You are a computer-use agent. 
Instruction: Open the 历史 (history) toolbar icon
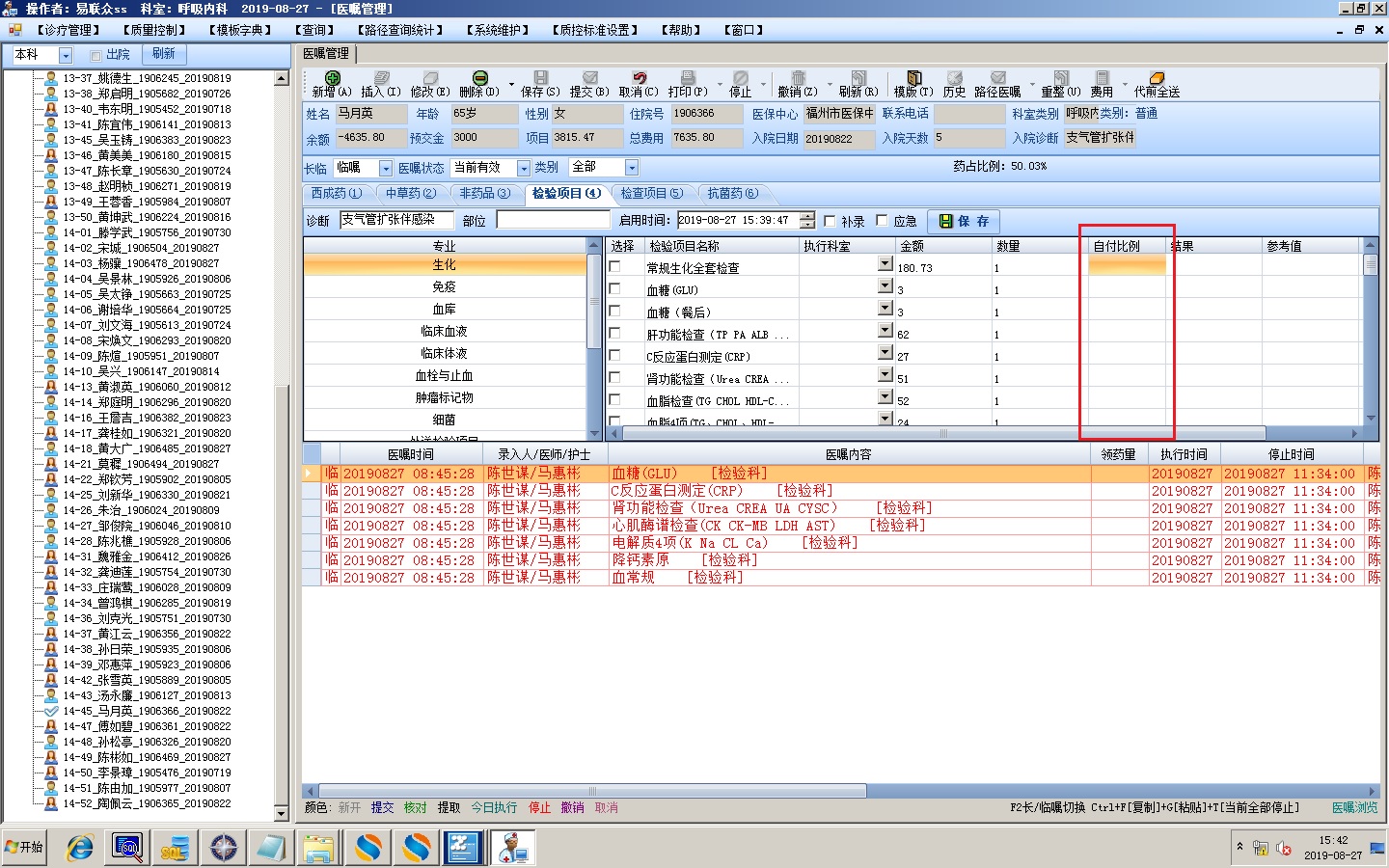(x=954, y=78)
